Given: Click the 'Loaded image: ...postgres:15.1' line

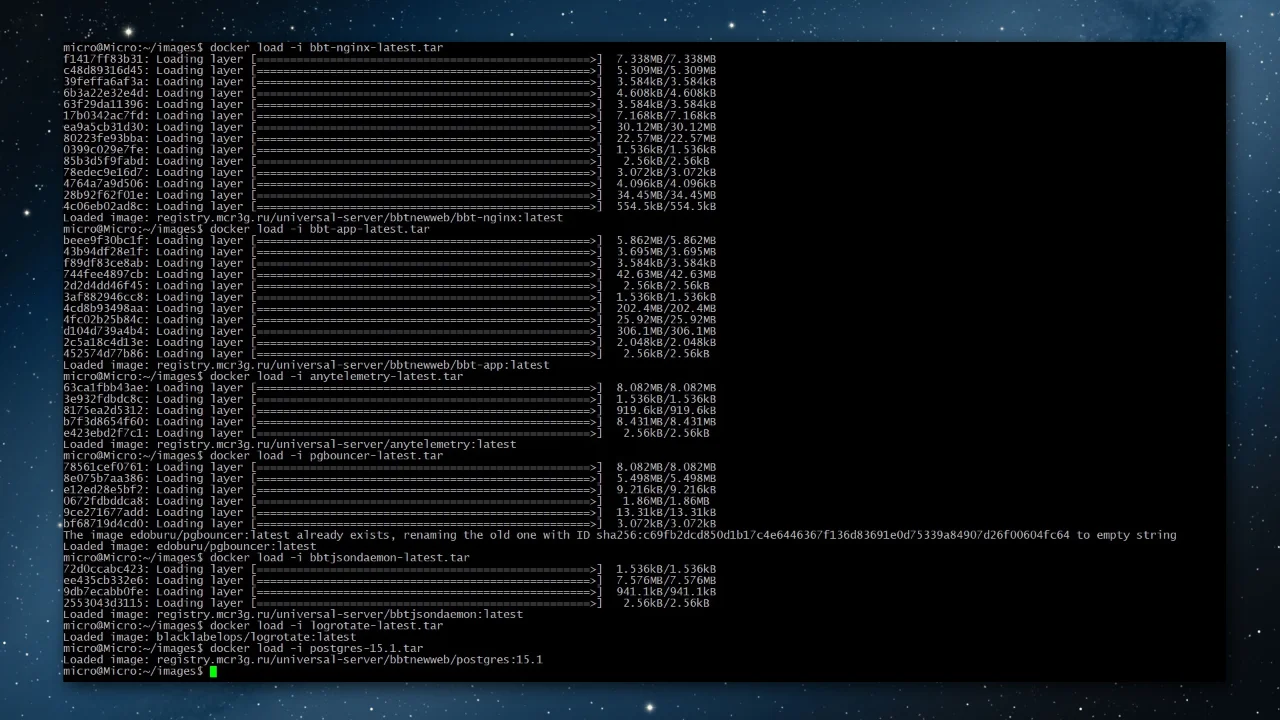Looking at the screenshot, I should 303,659.
